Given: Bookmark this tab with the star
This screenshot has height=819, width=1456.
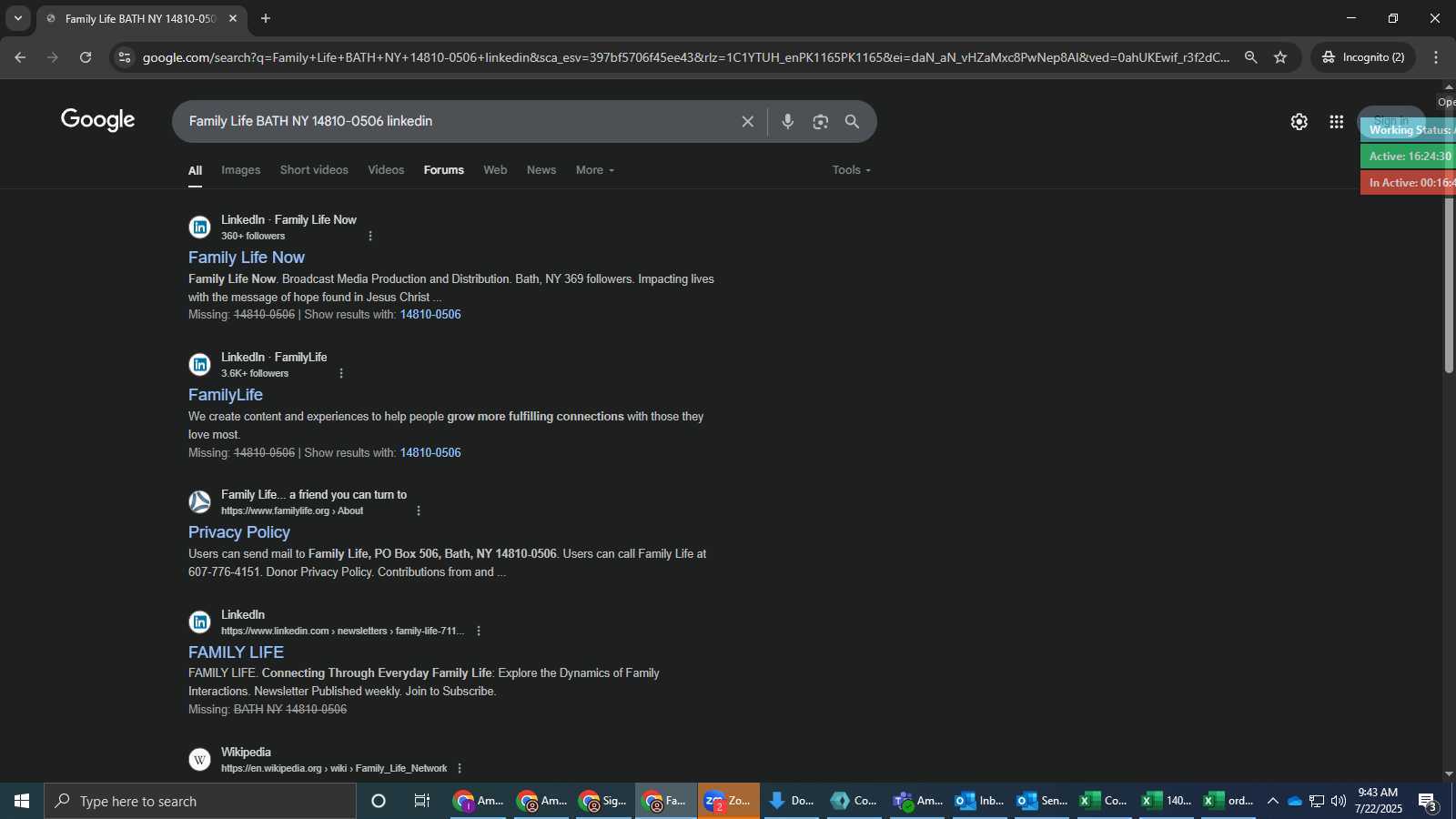Looking at the screenshot, I should coord(1280,57).
